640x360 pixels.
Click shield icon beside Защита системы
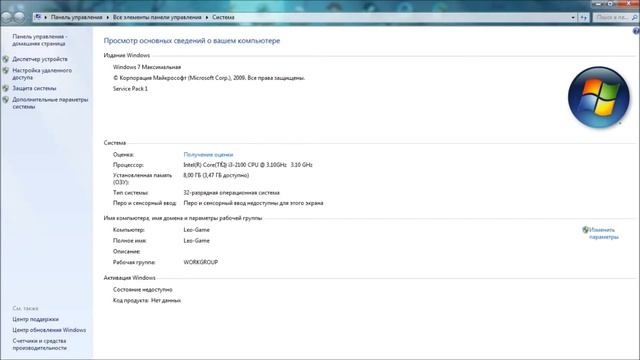click(x=5, y=88)
